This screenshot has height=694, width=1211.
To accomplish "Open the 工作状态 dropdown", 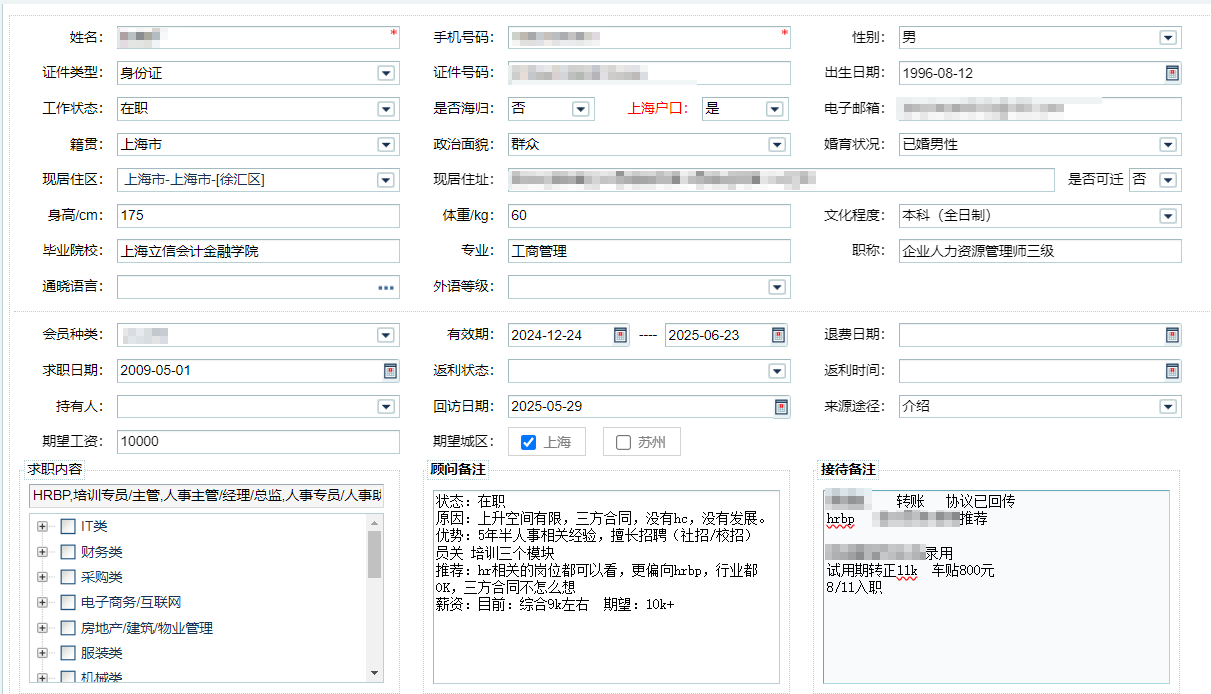I will pos(386,109).
